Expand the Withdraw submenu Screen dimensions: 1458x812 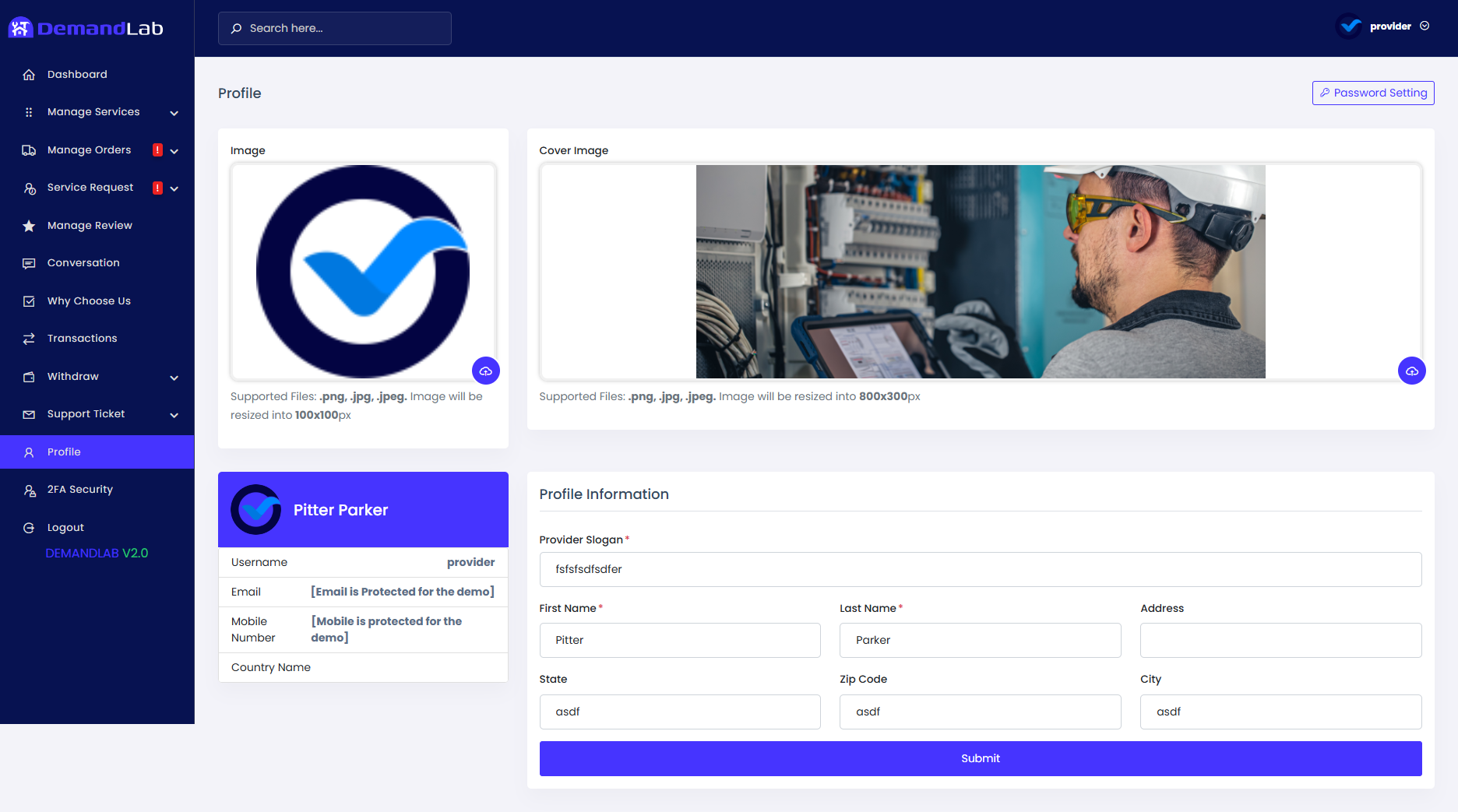(x=74, y=376)
